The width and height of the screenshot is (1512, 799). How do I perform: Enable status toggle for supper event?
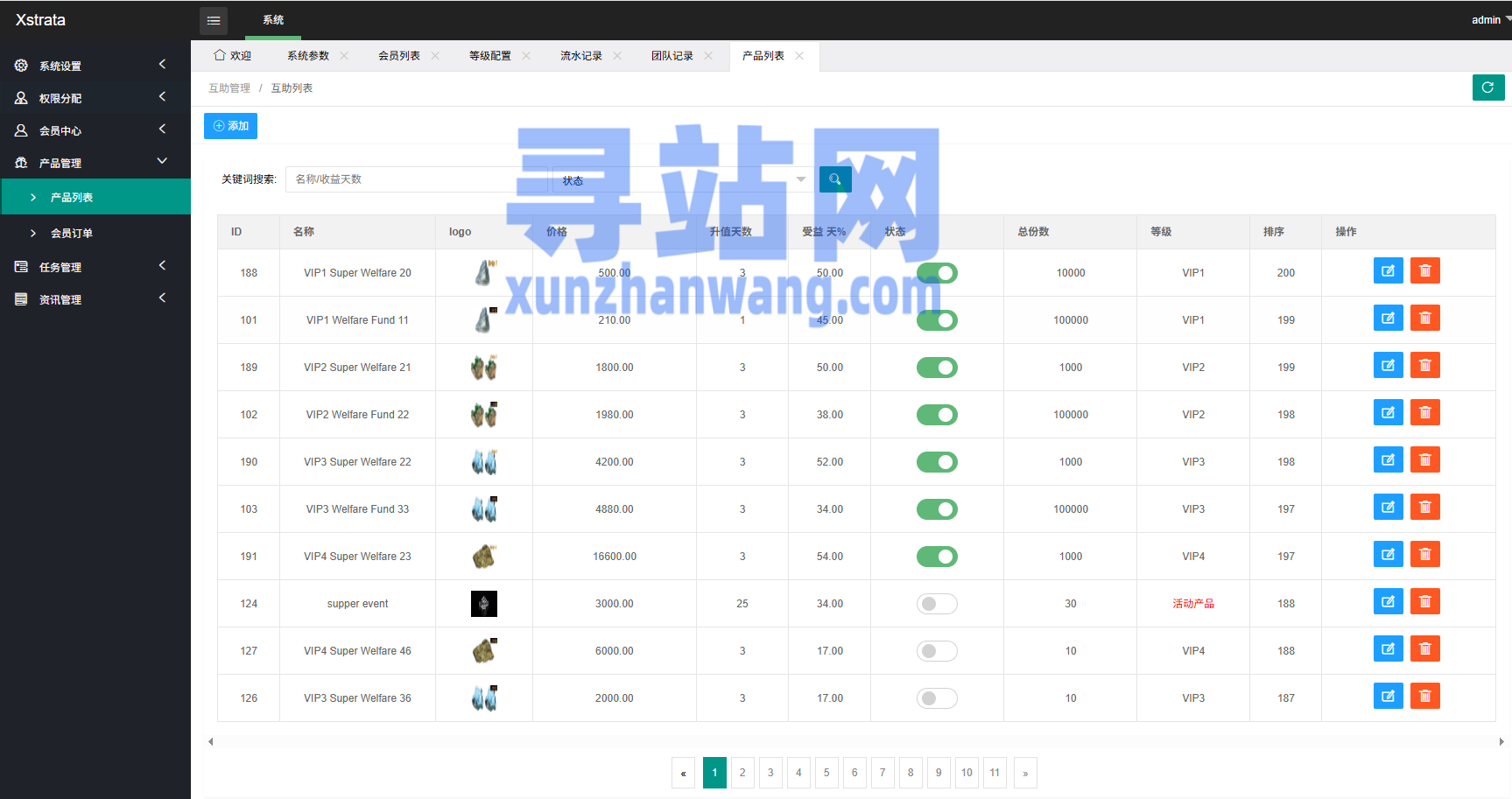tap(936, 604)
